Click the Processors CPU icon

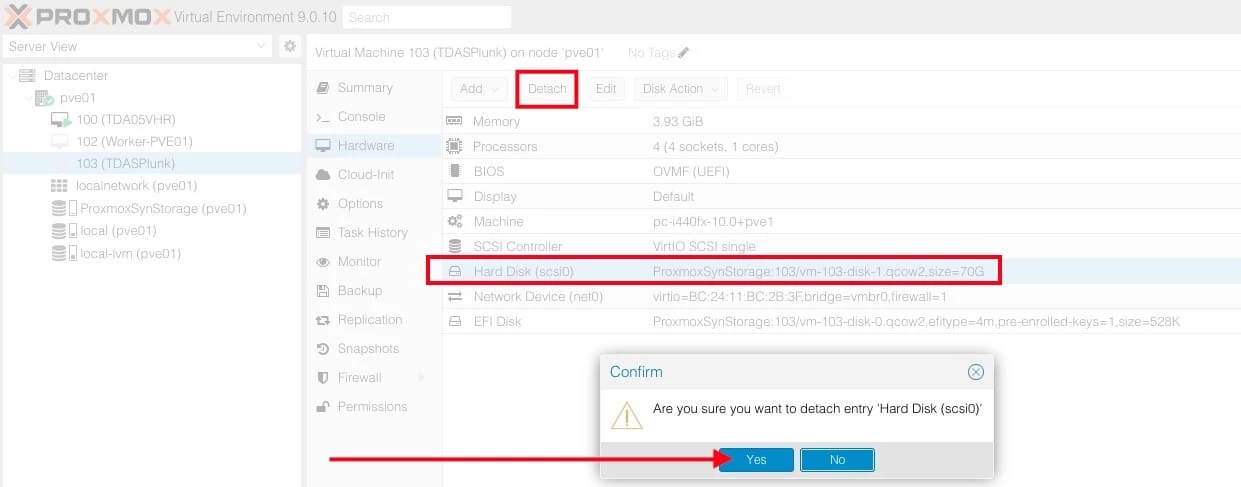pyautogui.click(x=455, y=146)
